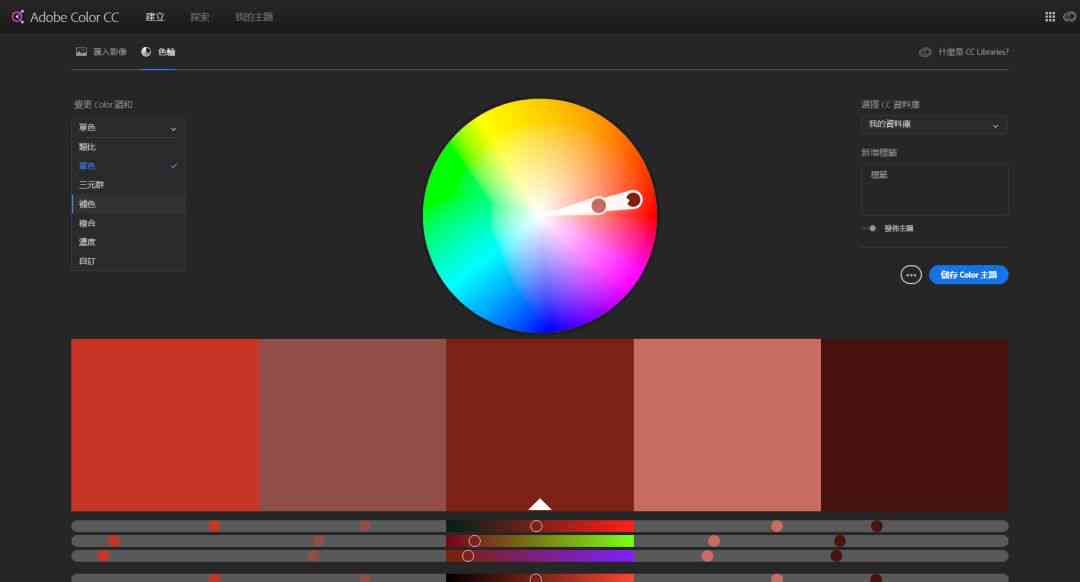
Task: Expand the color harmony rule dropdown
Action: pos(128,127)
